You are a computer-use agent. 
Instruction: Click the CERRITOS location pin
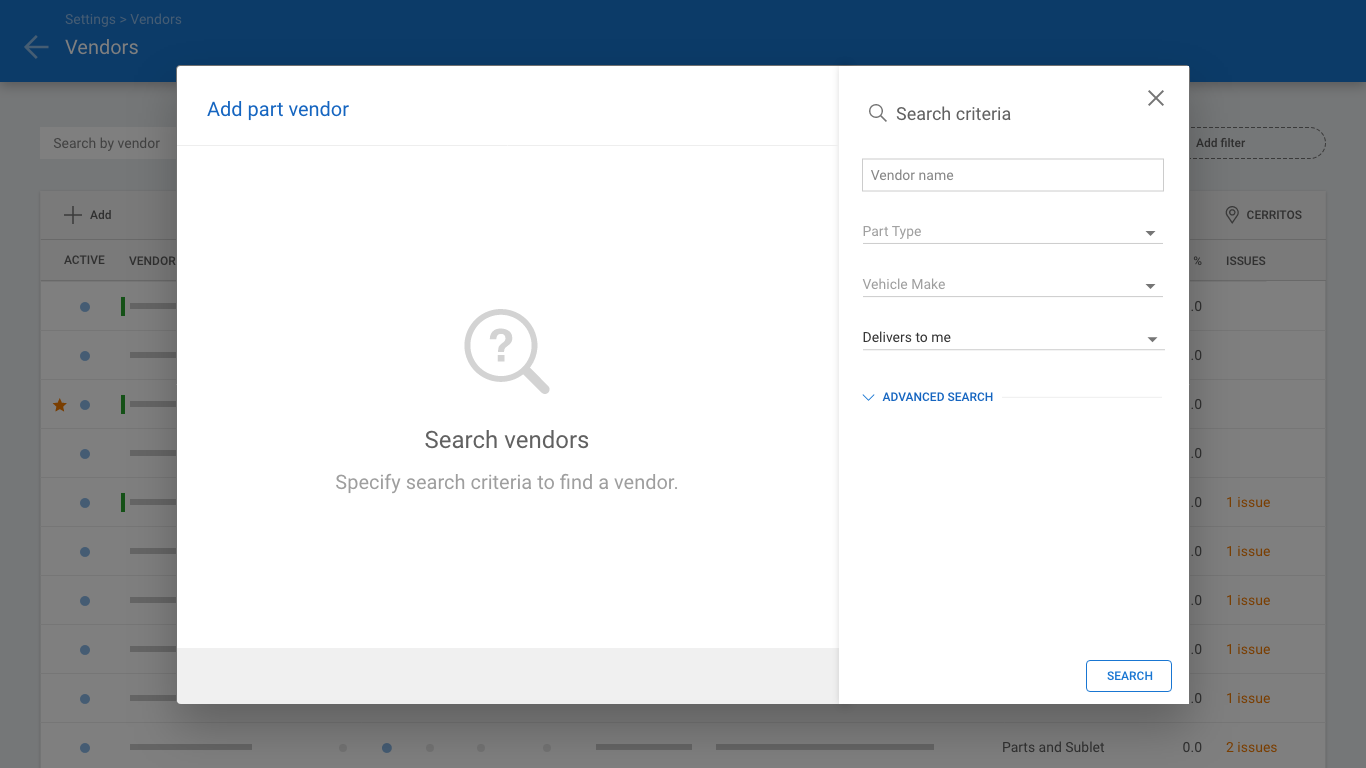pyautogui.click(x=1232, y=215)
